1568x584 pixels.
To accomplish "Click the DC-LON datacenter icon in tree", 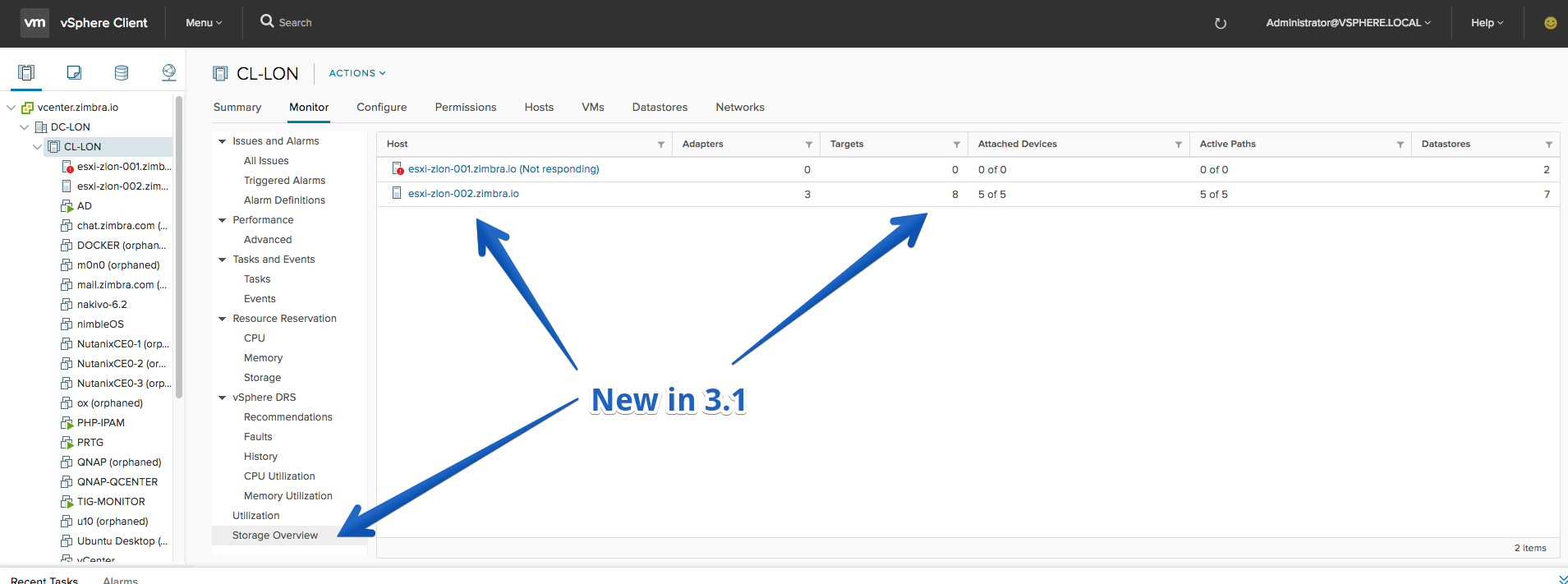I will (x=41, y=127).
